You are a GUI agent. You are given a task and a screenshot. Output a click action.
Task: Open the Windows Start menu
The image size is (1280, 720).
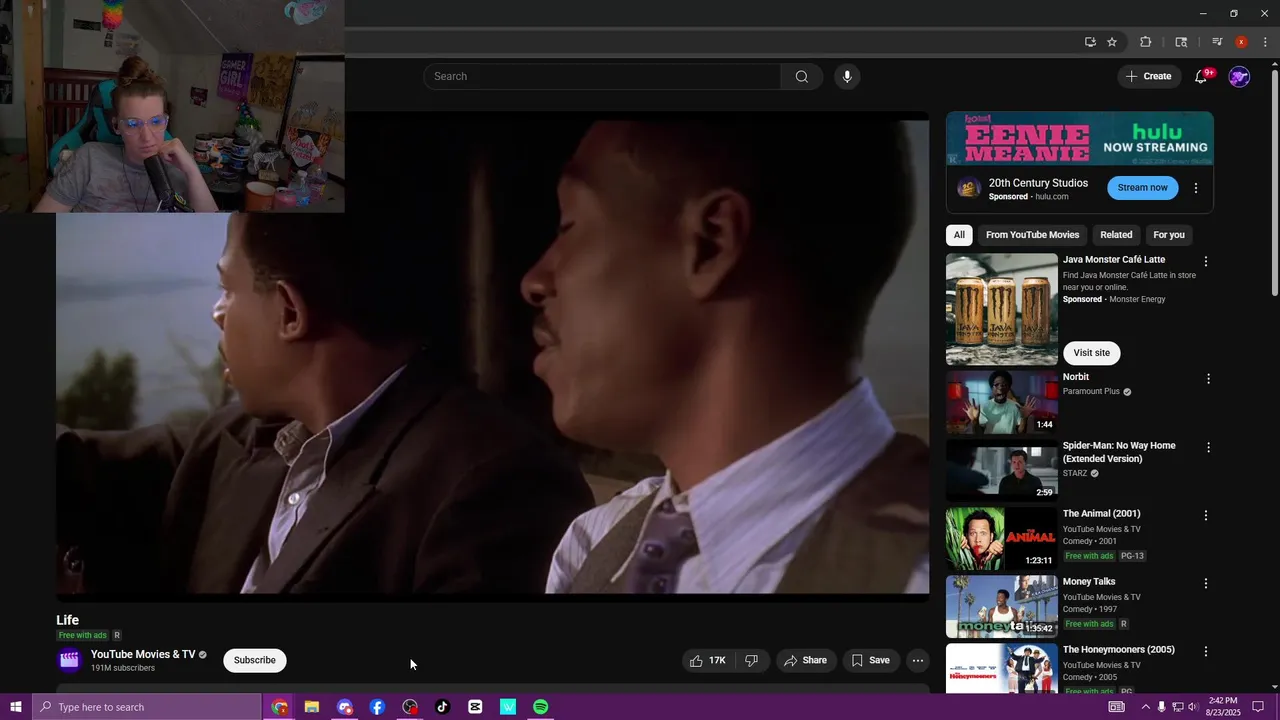pos(15,707)
